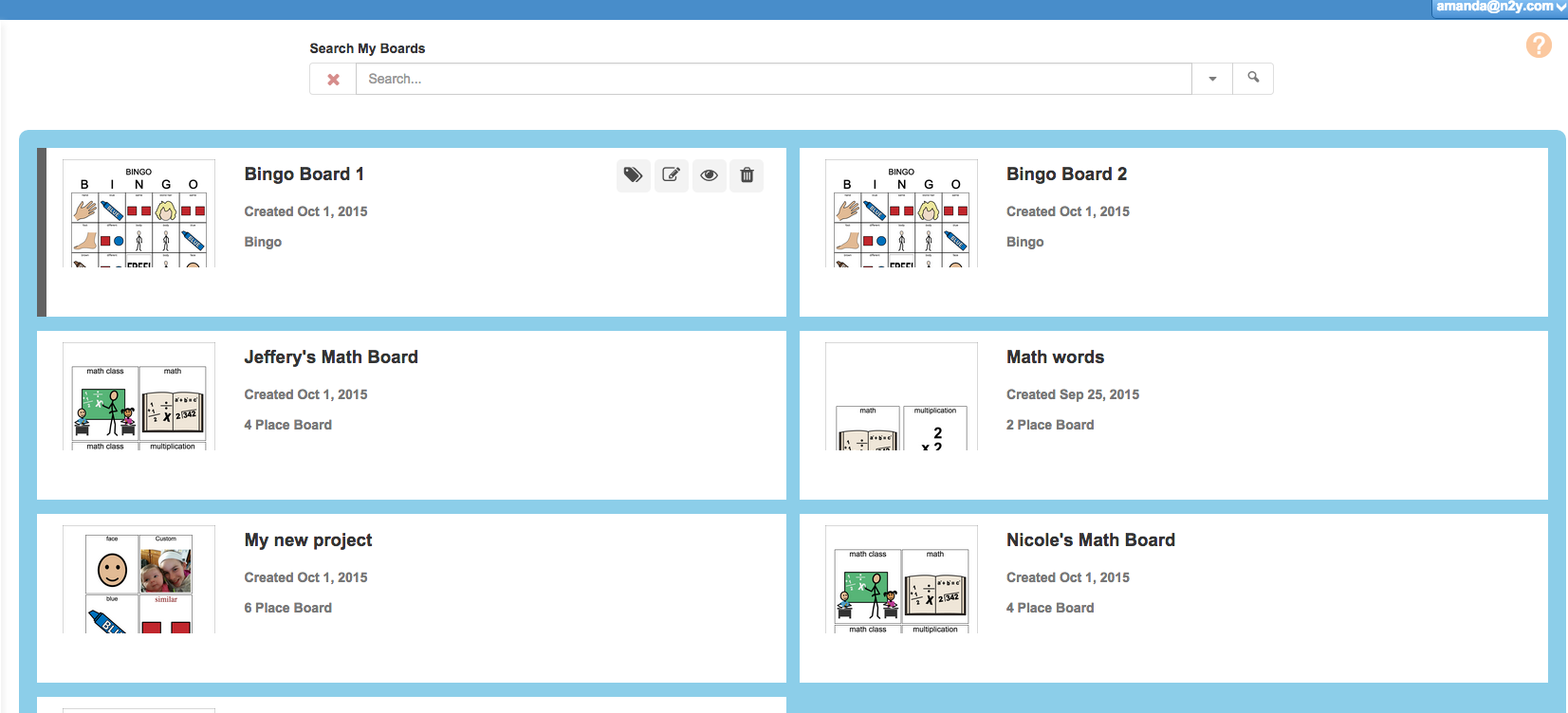Image resolution: width=1568 pixels, height=713 pixels.
Task: Open Jeffery's Math Board title
Action: 331,357
